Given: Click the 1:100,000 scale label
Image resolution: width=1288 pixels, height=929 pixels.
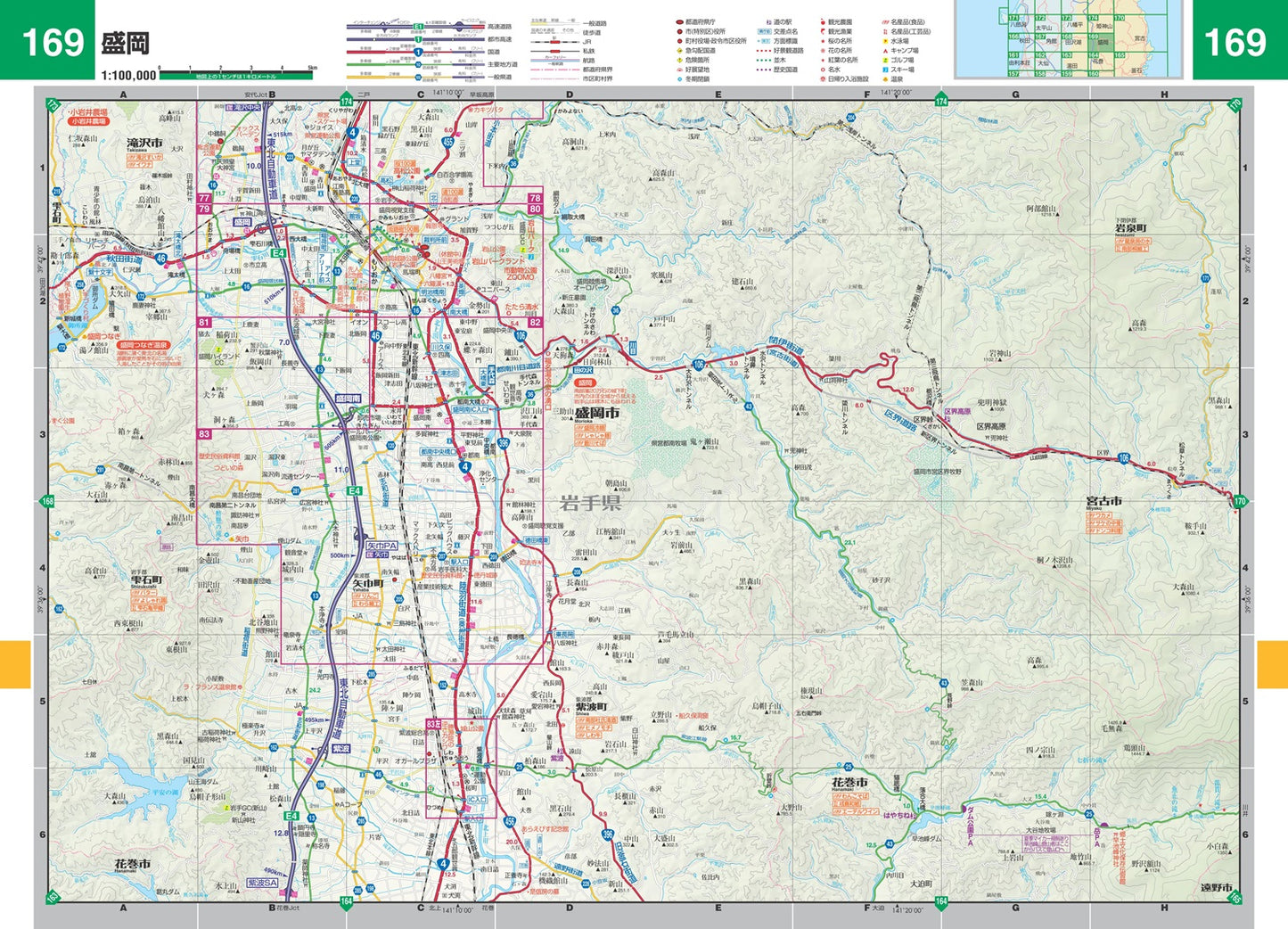Looking at the screenshot, I should 128,76.
